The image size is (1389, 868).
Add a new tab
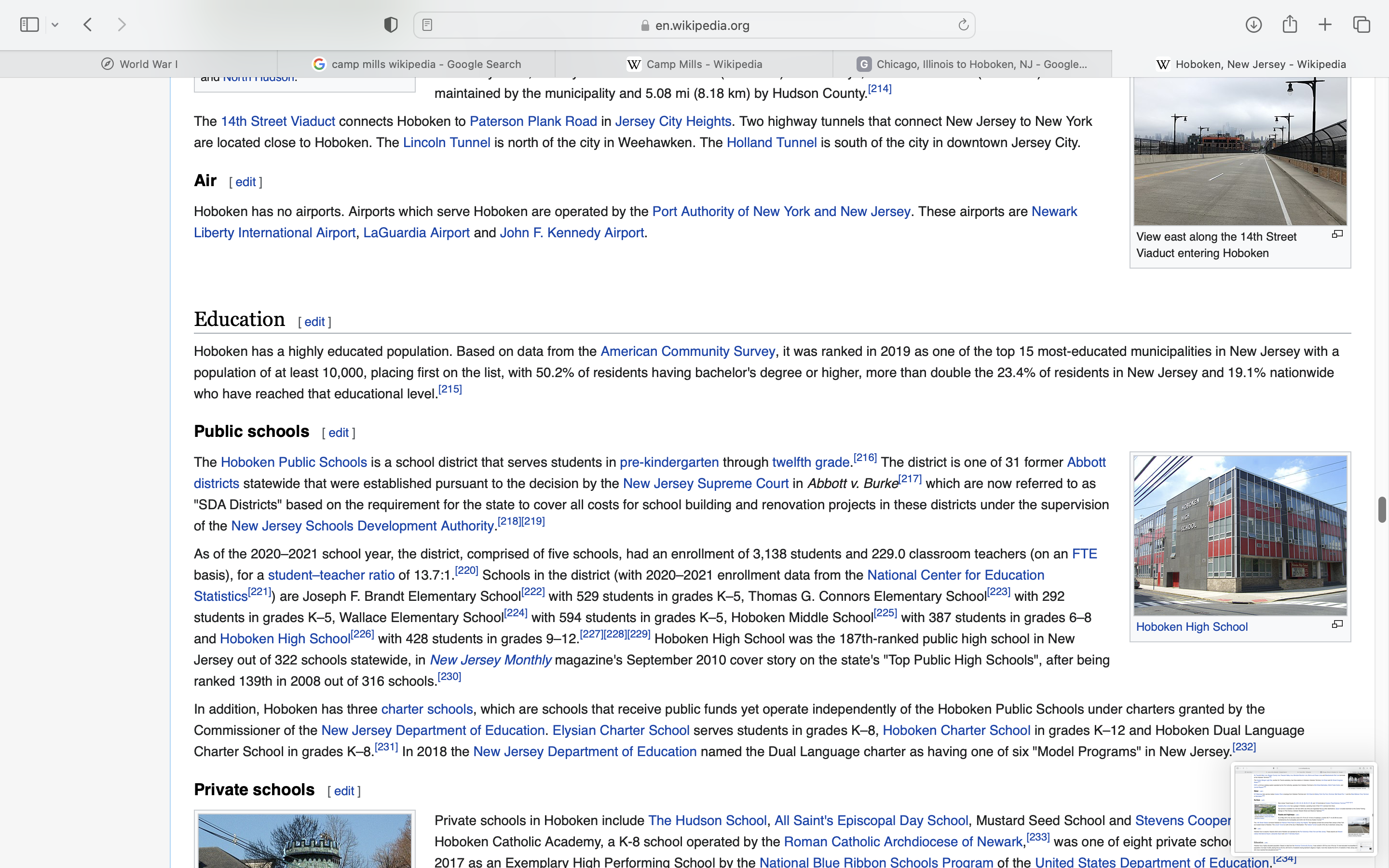[x=1325, y=25]
